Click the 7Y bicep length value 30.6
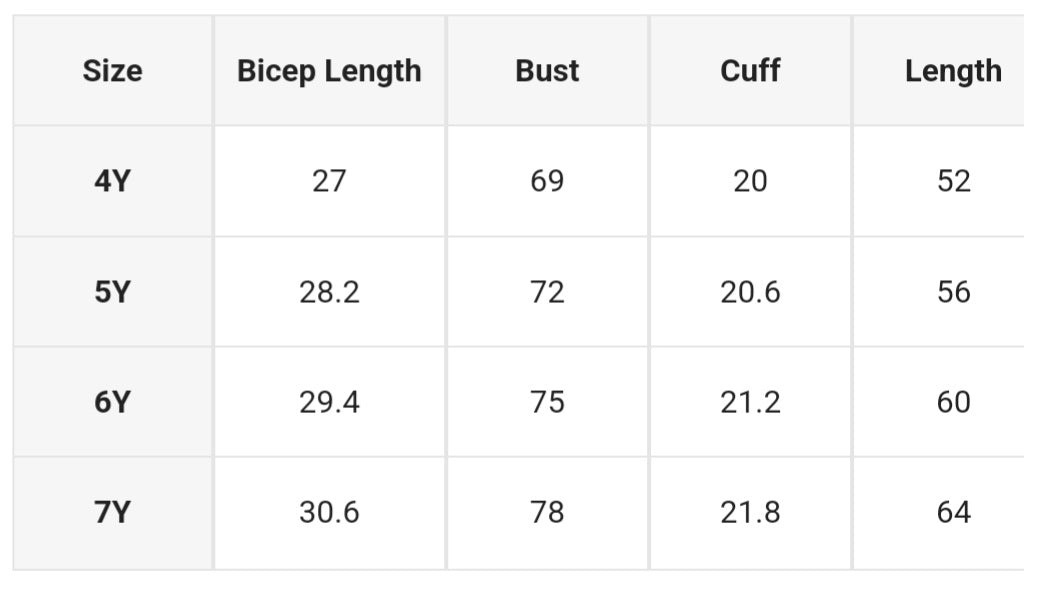This screenshot has height=596, width=1057. tap(329, 512)
